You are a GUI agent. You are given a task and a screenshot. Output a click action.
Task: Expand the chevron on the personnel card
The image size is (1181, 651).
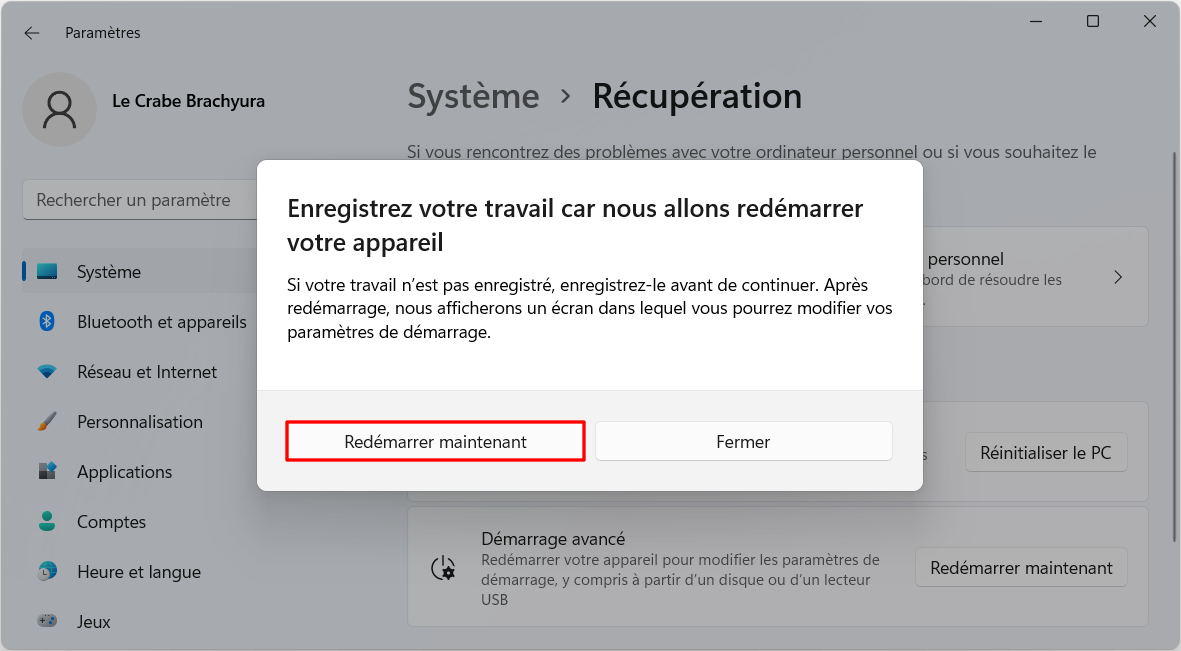(1118, 277)
